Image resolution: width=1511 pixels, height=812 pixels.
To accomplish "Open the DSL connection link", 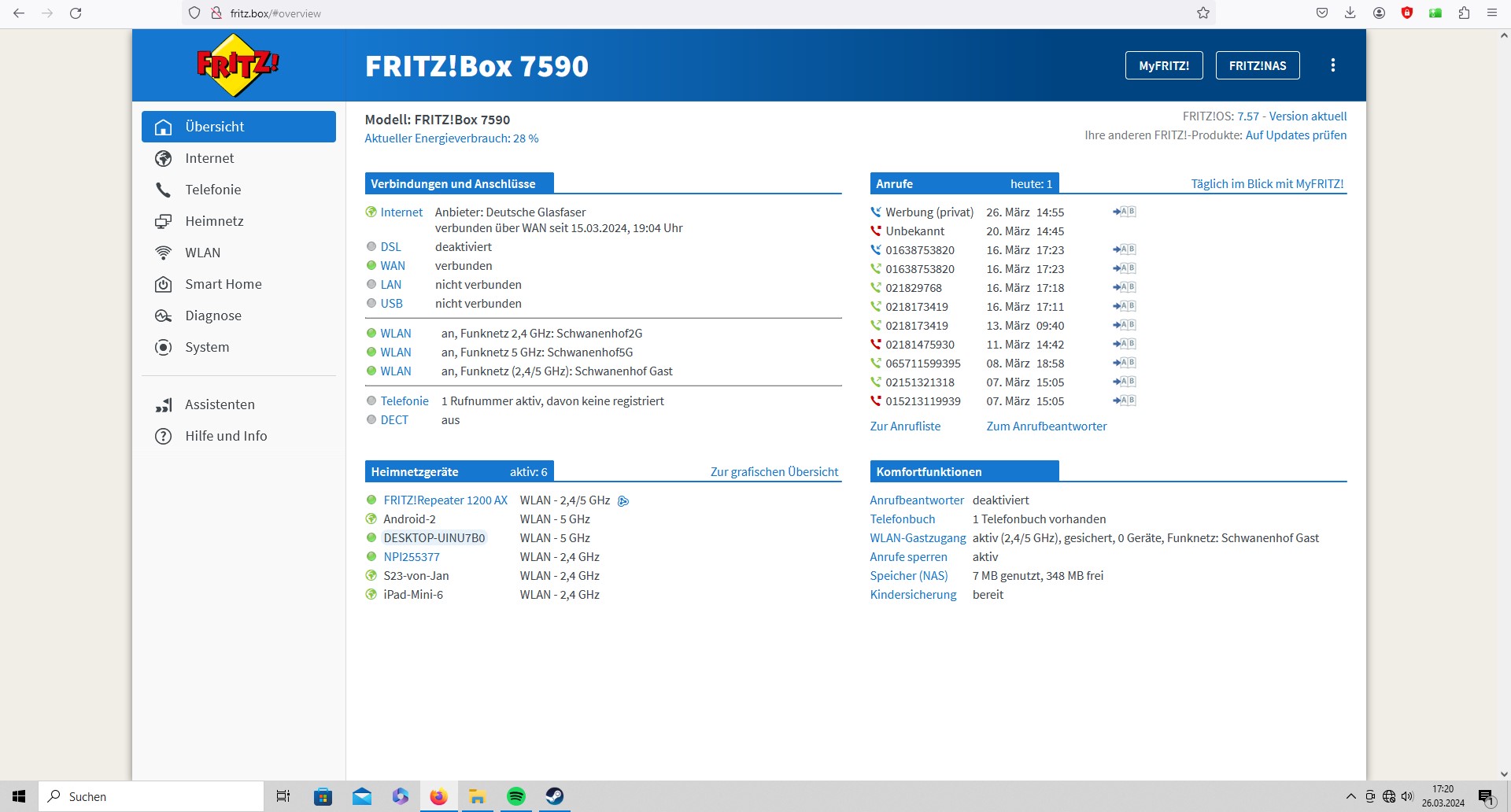I will (x=390, y=246).
